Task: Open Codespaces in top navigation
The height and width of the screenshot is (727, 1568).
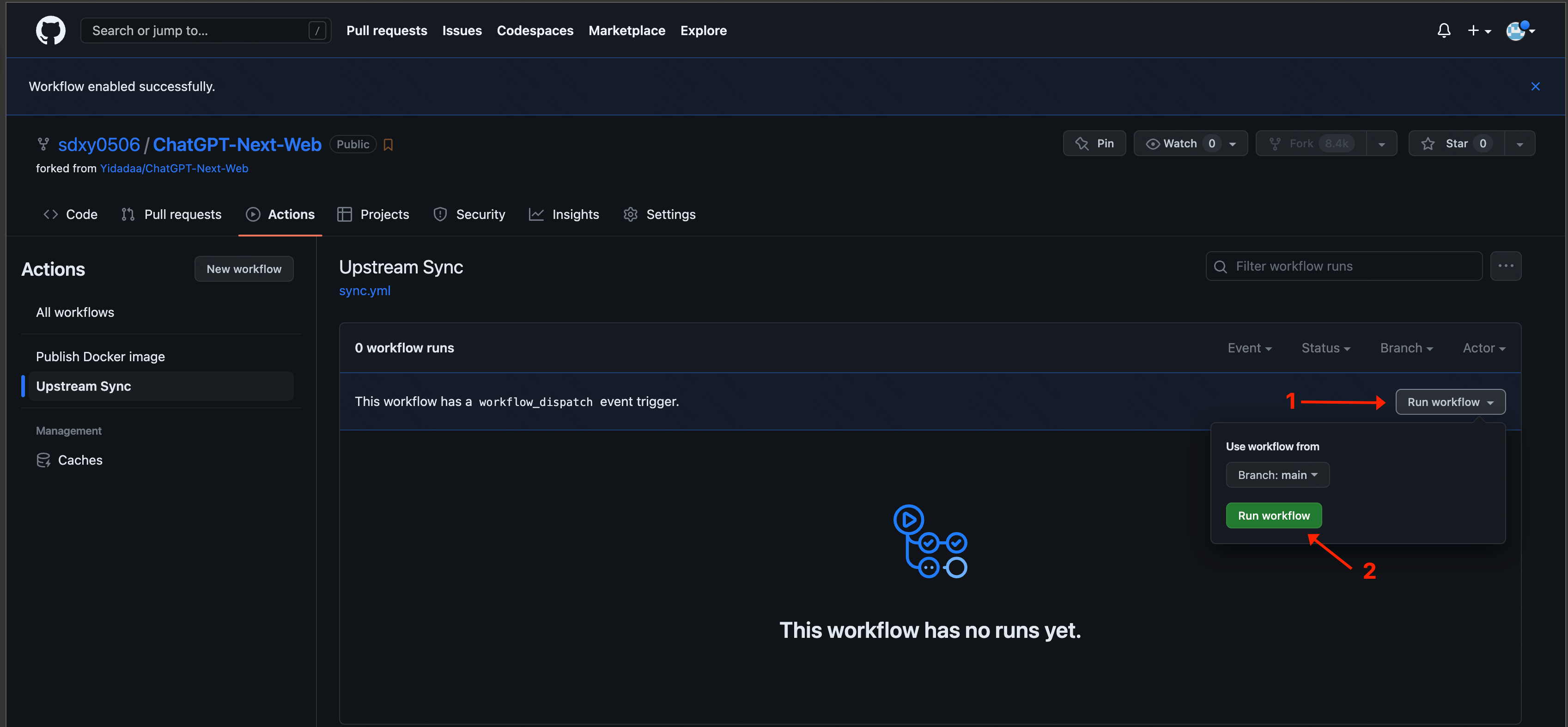Action: [535, 30]
